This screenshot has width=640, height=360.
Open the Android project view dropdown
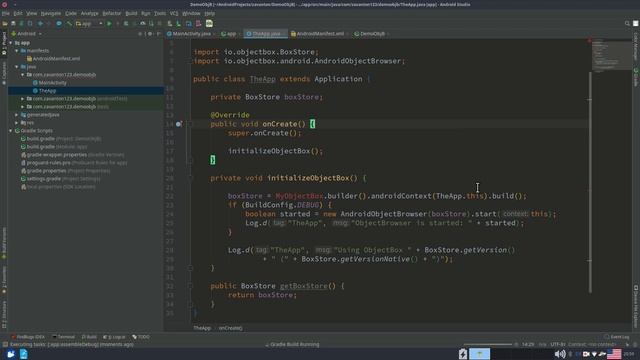tap(27, 34)
